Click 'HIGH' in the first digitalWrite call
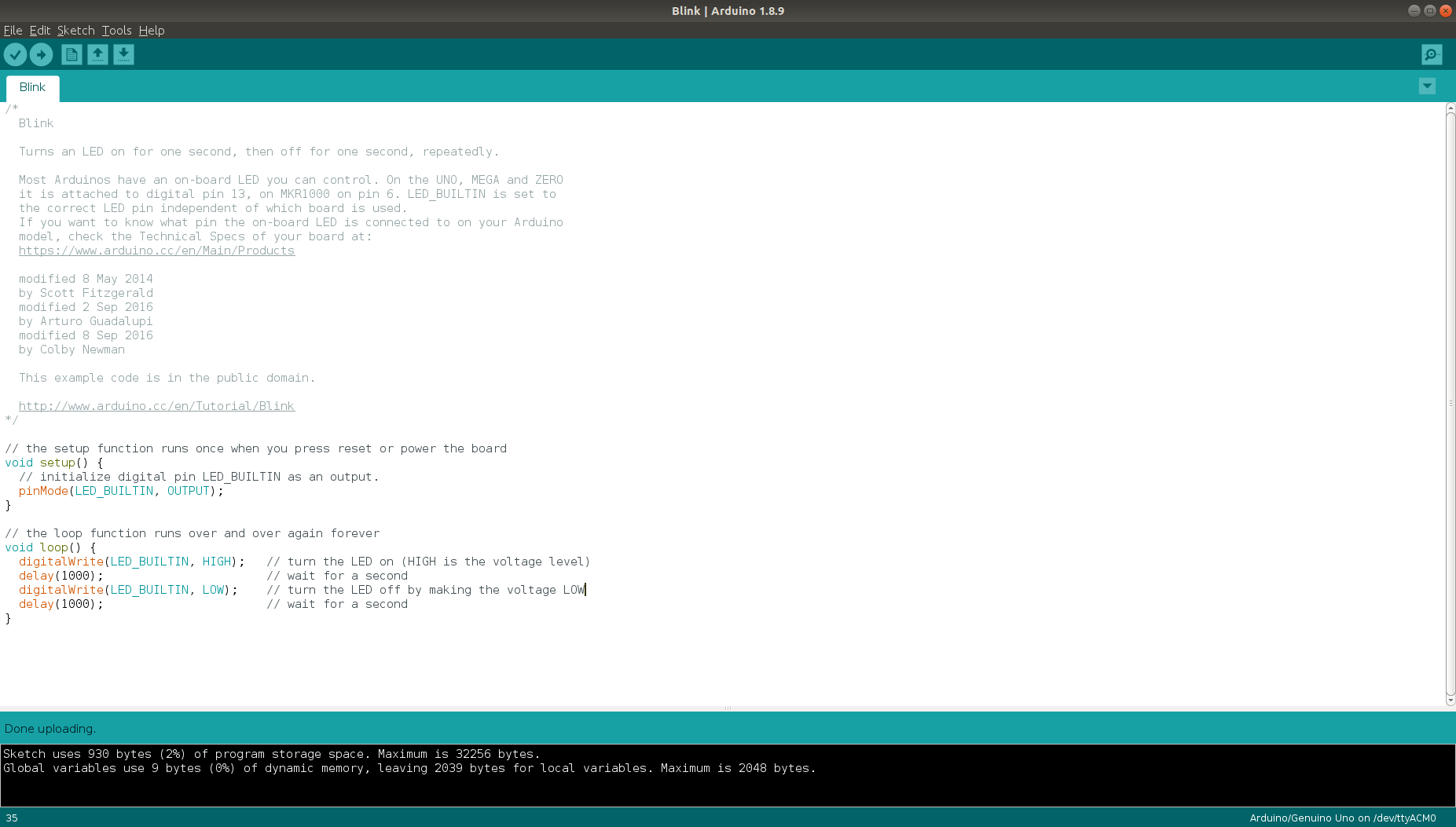The height and width of the screenshot is (827, 1456). [217, 562]
